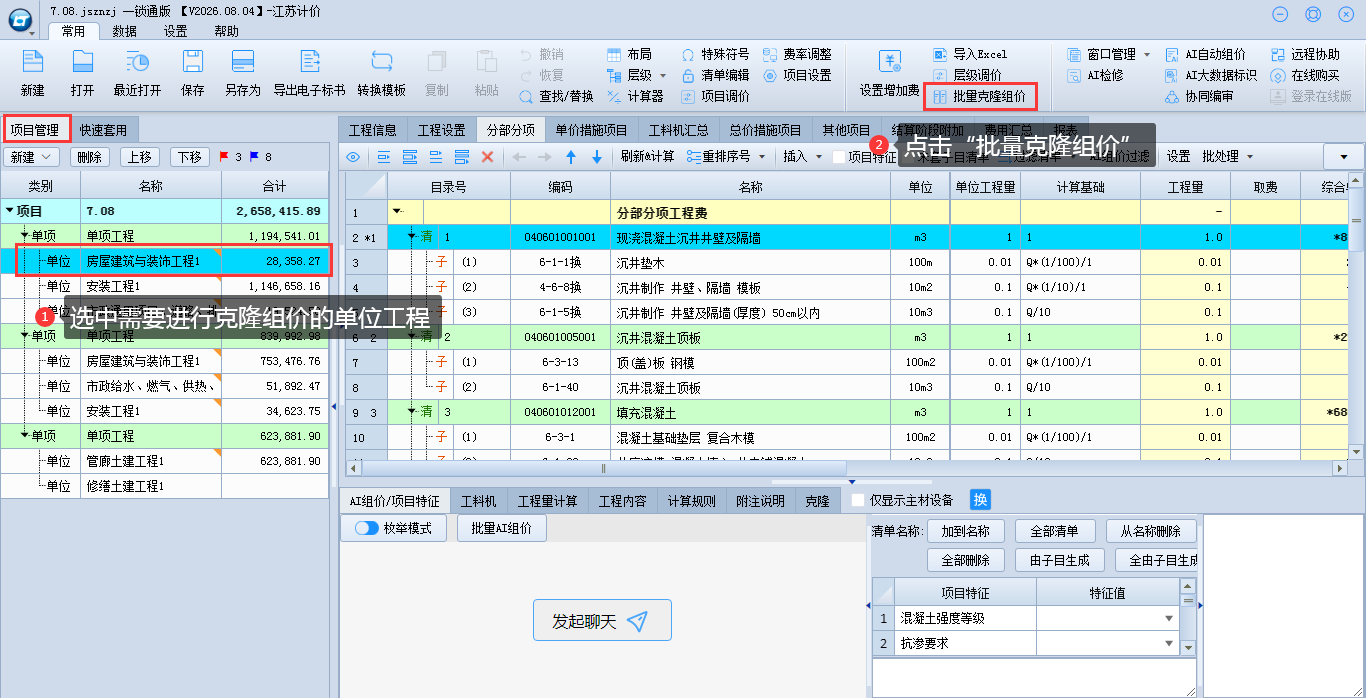The image size is (1366, 698).
Task: Open 特殊符号 special symbols
Action: pos(715,54)
